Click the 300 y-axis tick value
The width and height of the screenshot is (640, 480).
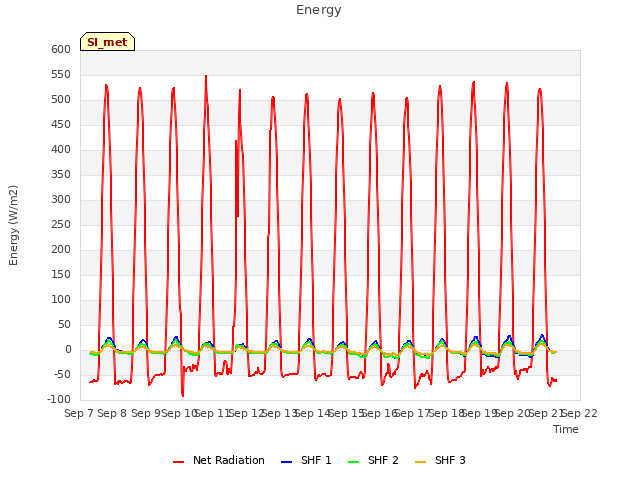[x=61, y=200]
